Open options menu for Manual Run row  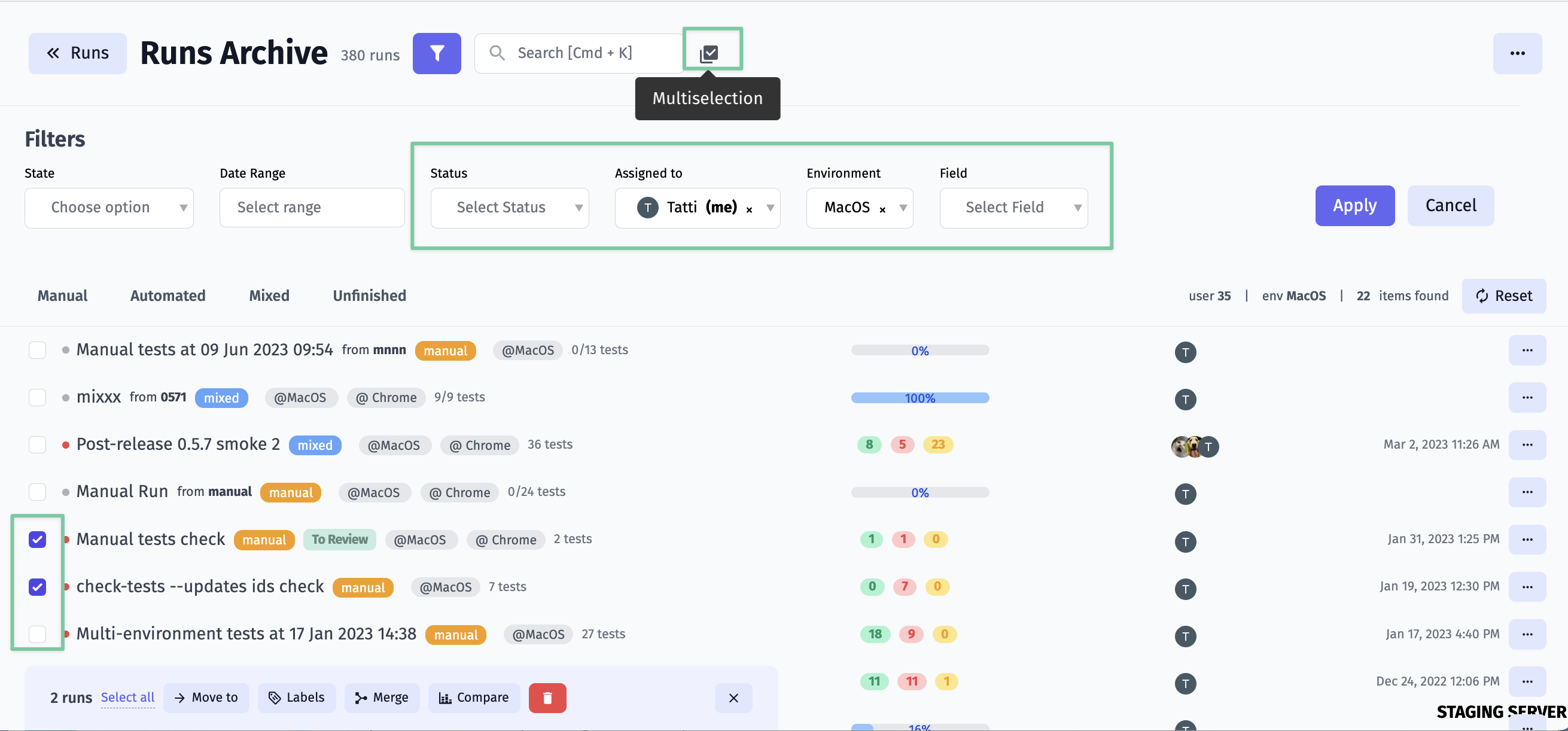(1527, 492)
